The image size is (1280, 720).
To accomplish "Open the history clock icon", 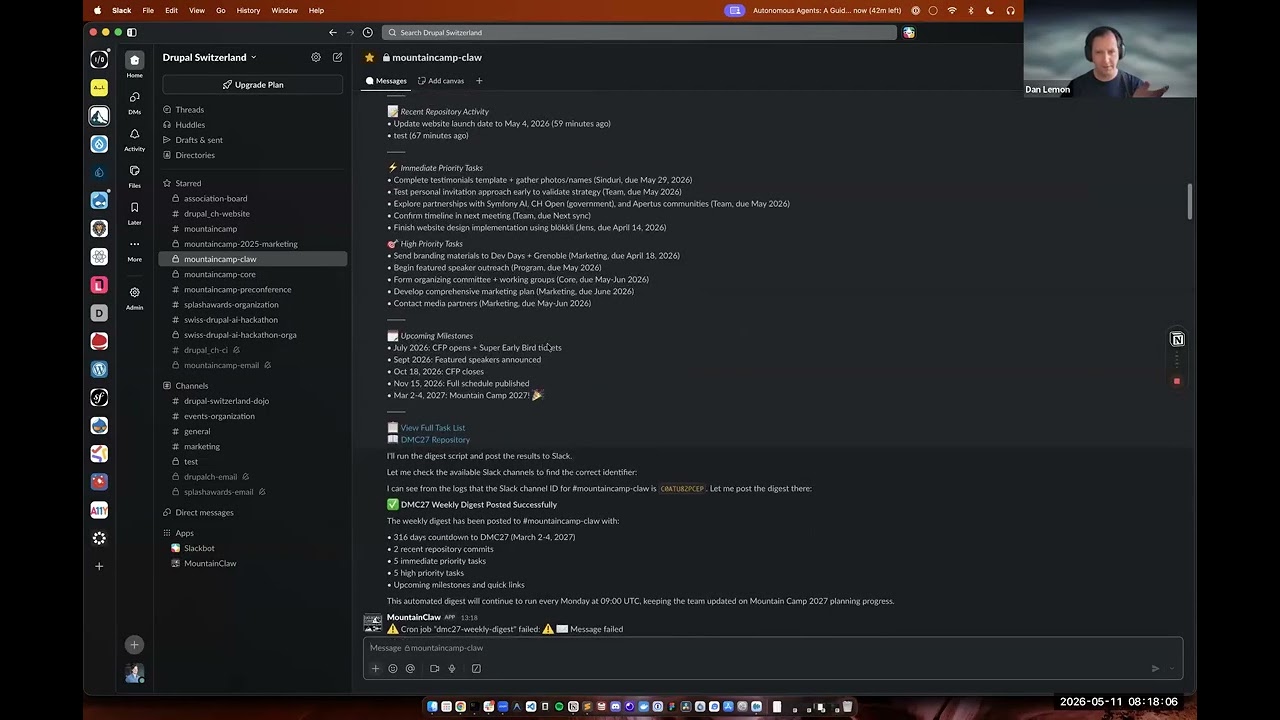I will (x=368, y=32).
